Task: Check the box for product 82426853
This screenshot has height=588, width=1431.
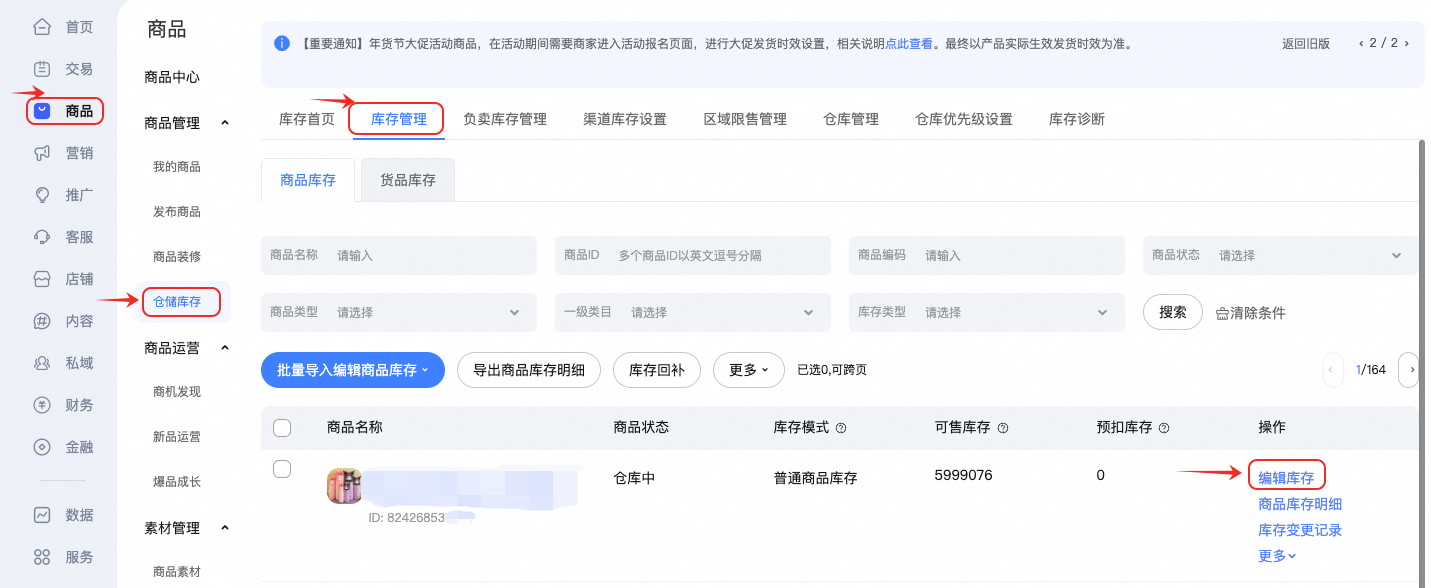Action: point(282,469)
